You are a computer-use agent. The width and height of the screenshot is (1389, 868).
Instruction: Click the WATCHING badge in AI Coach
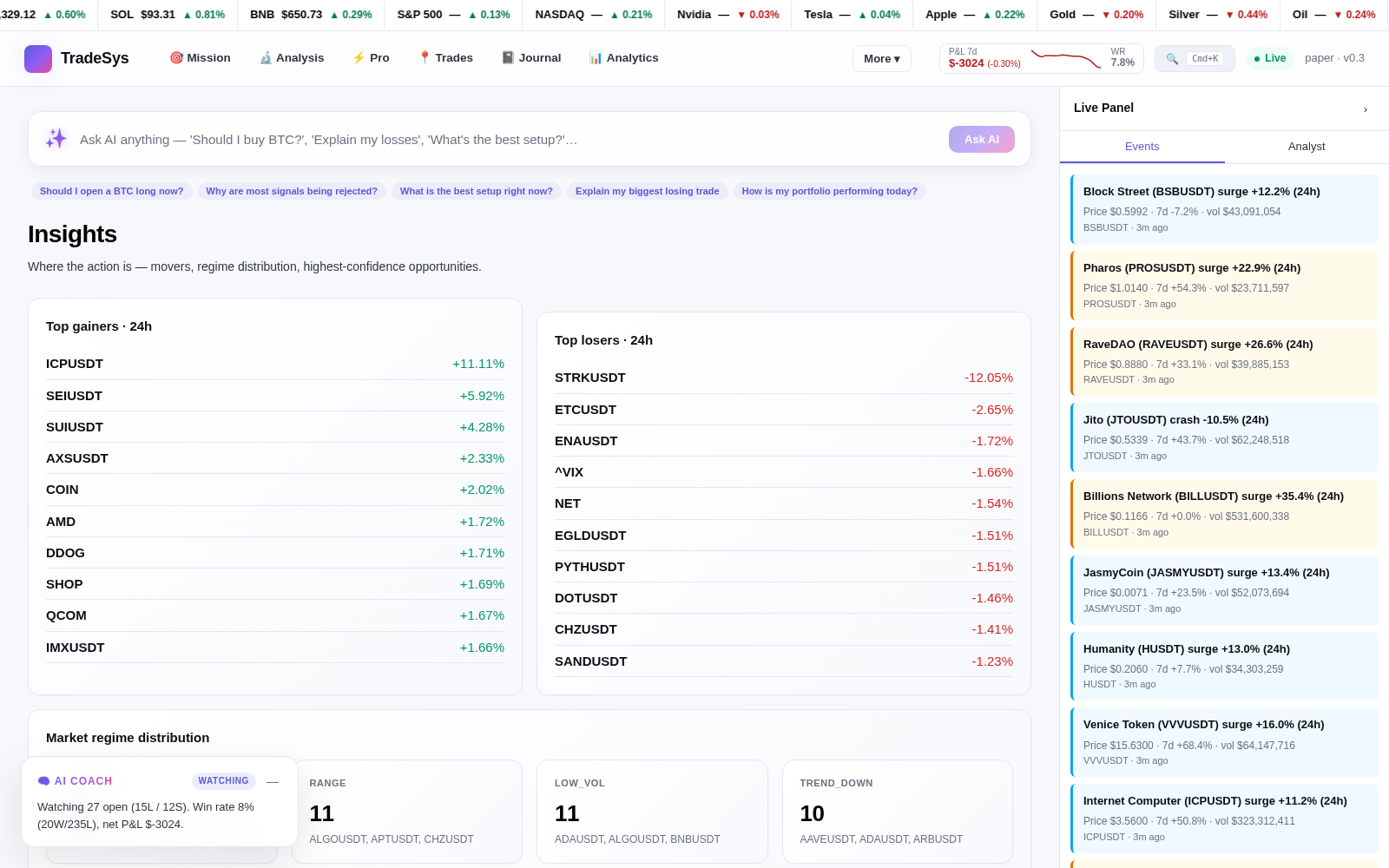pyautogui.click(x=224, y=781)
